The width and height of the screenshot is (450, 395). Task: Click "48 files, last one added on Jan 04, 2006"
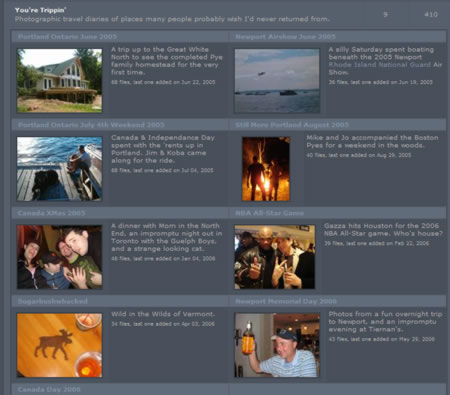click(x=163, y=258)
